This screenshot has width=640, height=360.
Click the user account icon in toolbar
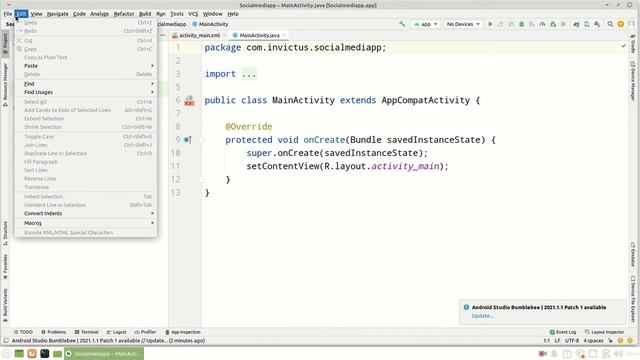pyautogui.click(x=631, y=24)
